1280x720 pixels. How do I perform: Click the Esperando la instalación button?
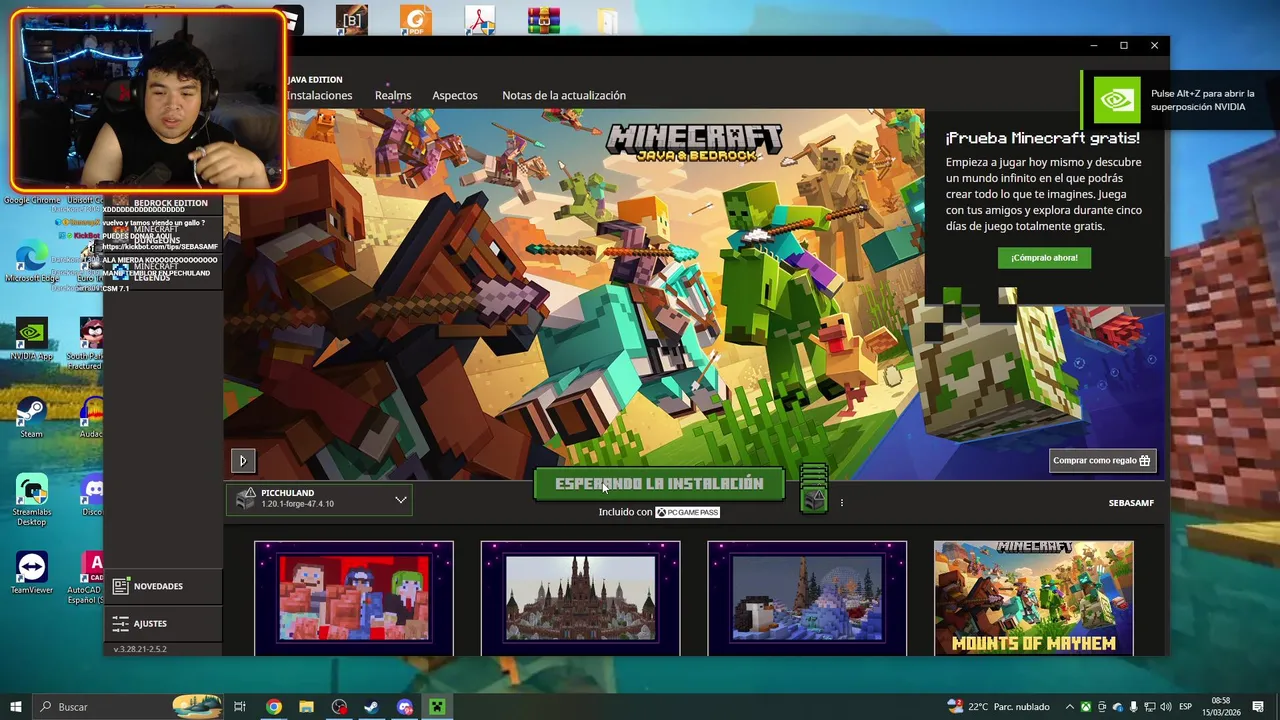coord(659,484)
